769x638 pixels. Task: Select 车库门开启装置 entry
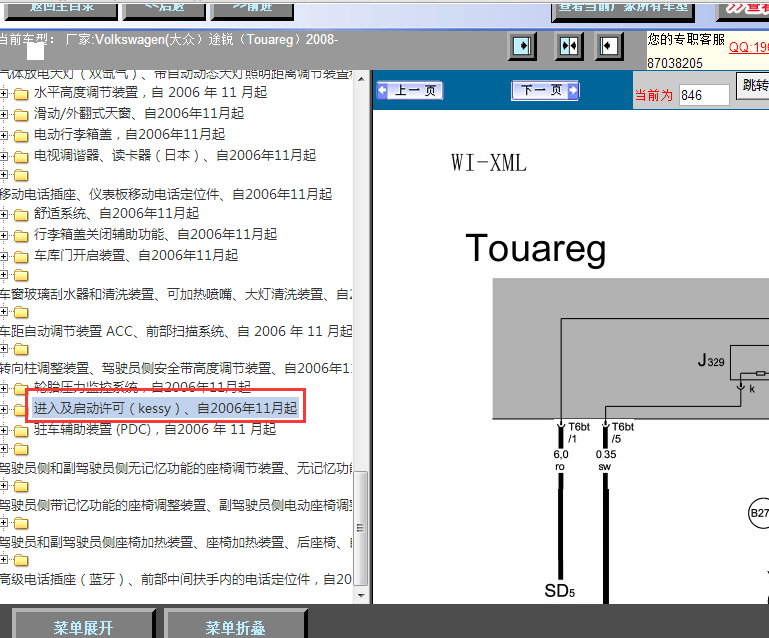click(x=136, y=255)
